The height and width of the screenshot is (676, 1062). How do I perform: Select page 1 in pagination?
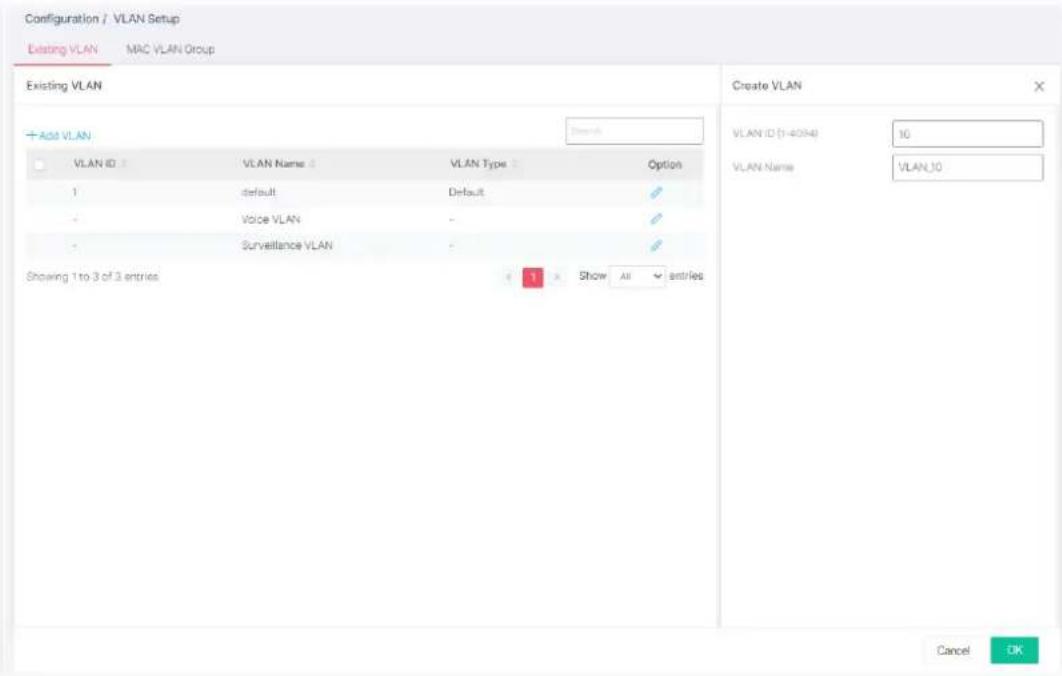533,277
